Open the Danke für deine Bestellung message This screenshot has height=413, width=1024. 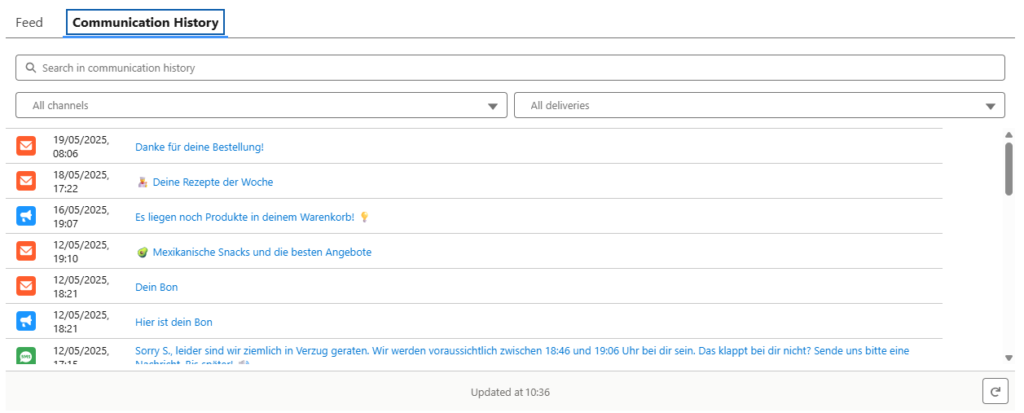click(199, 147)
